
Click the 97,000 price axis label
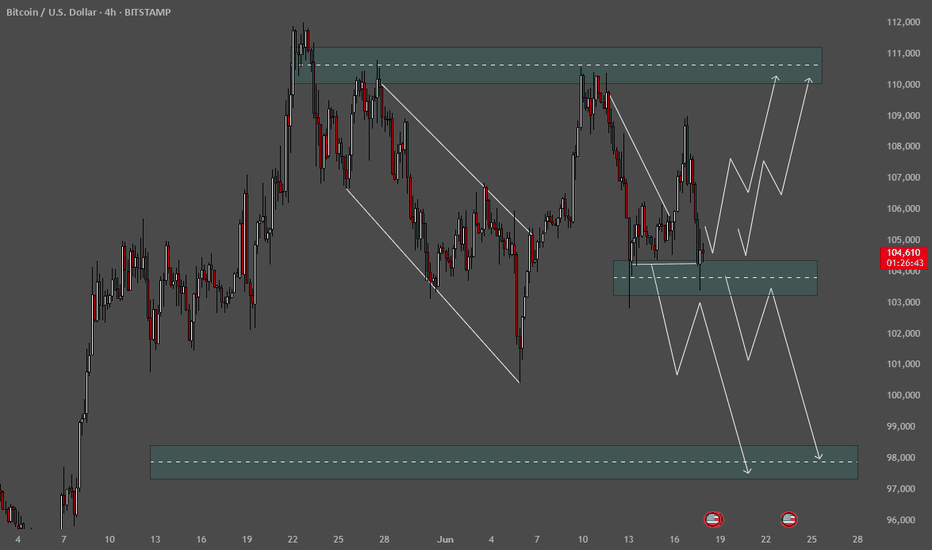[903, 488]
